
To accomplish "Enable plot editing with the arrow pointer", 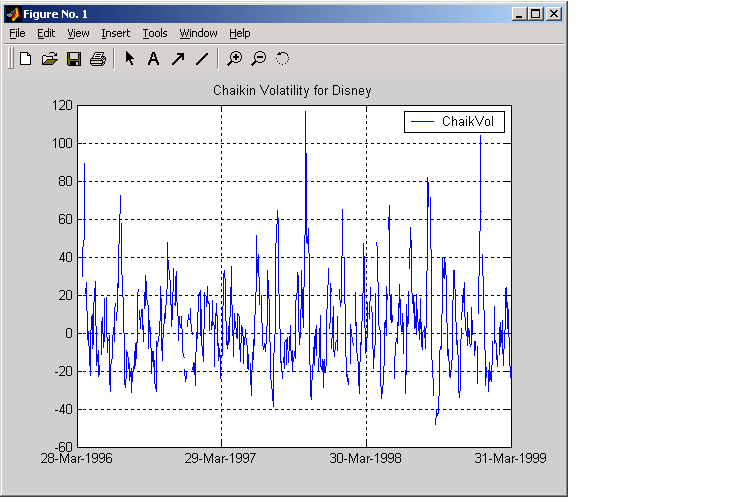I will click(129, 59).
